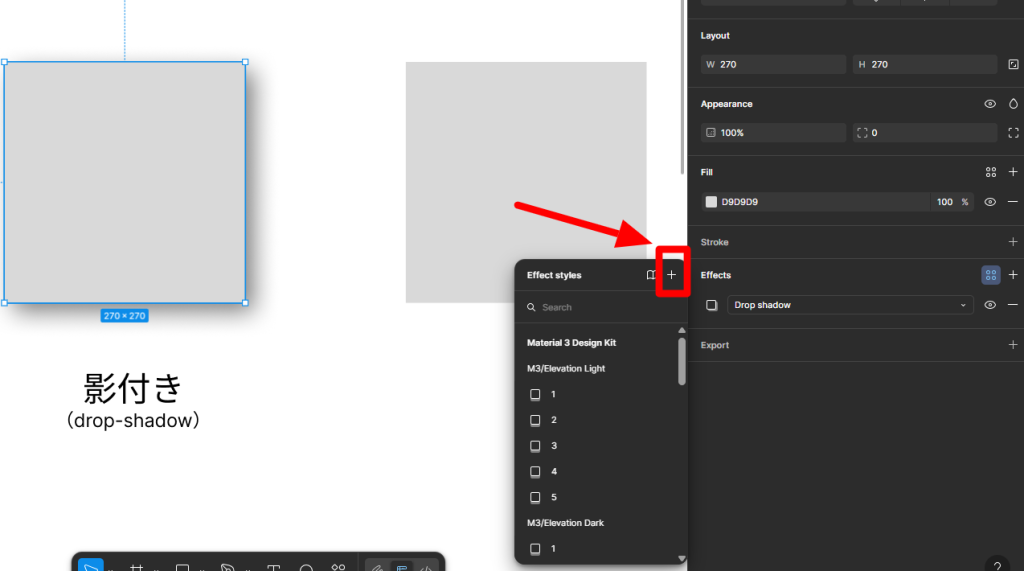
Task: Remove the Drop shadow effect
Action: coord(1013,305)
